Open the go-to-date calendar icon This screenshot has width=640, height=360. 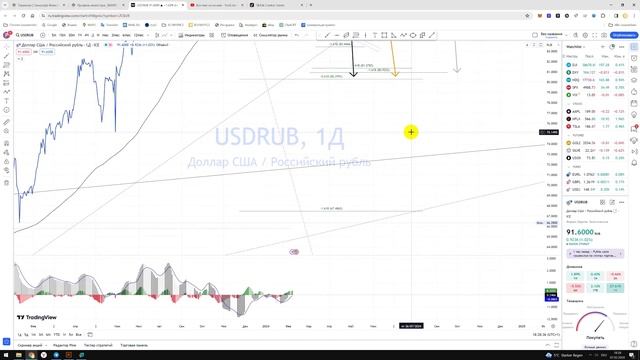(x=90, y=335)
